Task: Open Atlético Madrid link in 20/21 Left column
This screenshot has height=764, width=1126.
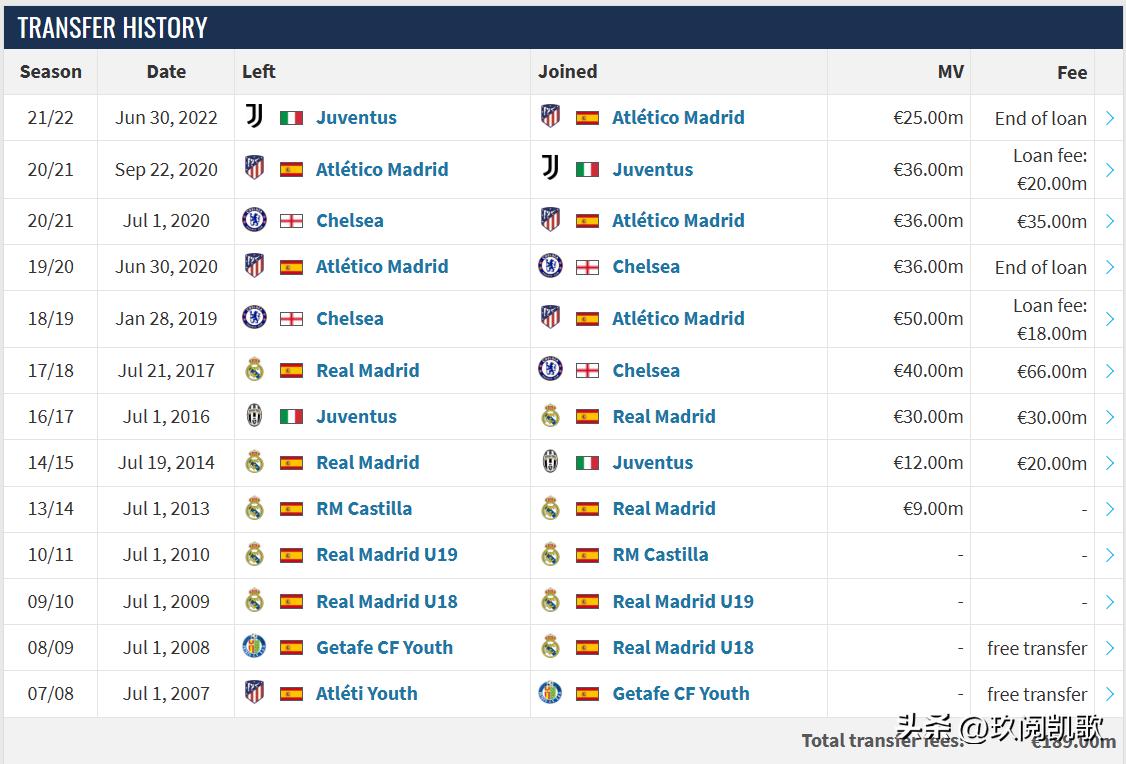Action: click(x=382, y=169)
